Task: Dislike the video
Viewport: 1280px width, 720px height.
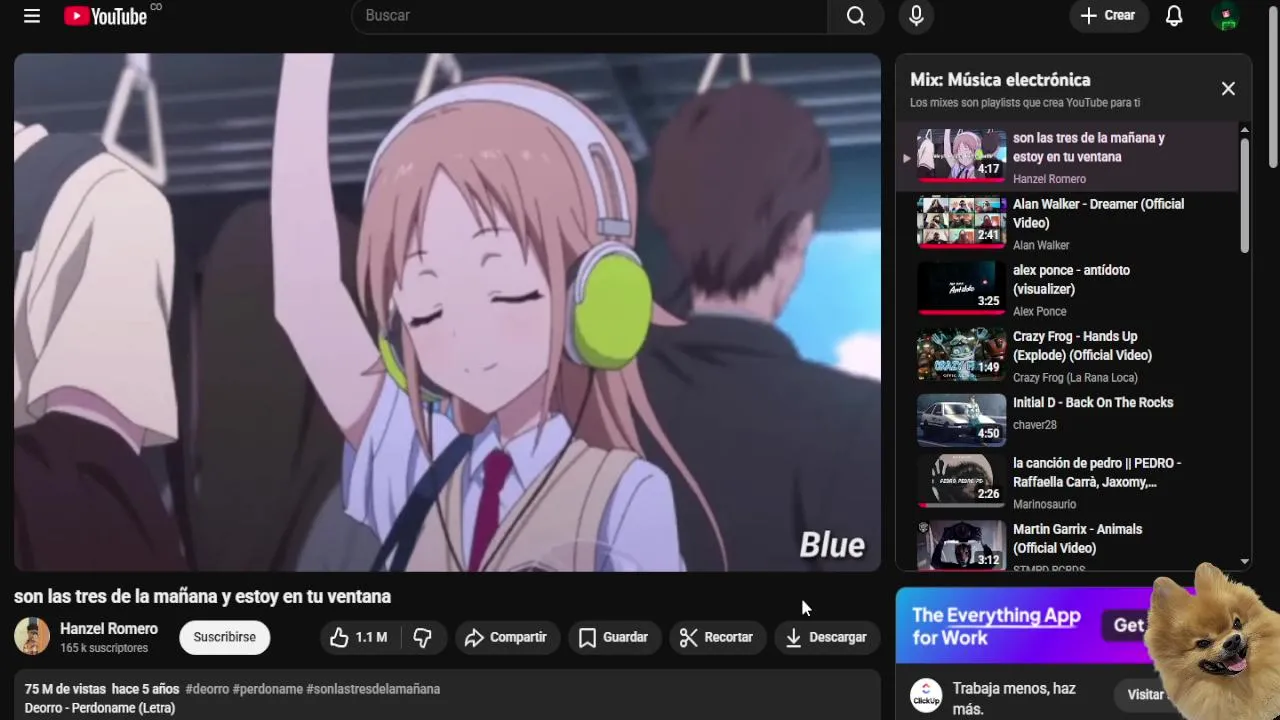Action: click(423, 637)
